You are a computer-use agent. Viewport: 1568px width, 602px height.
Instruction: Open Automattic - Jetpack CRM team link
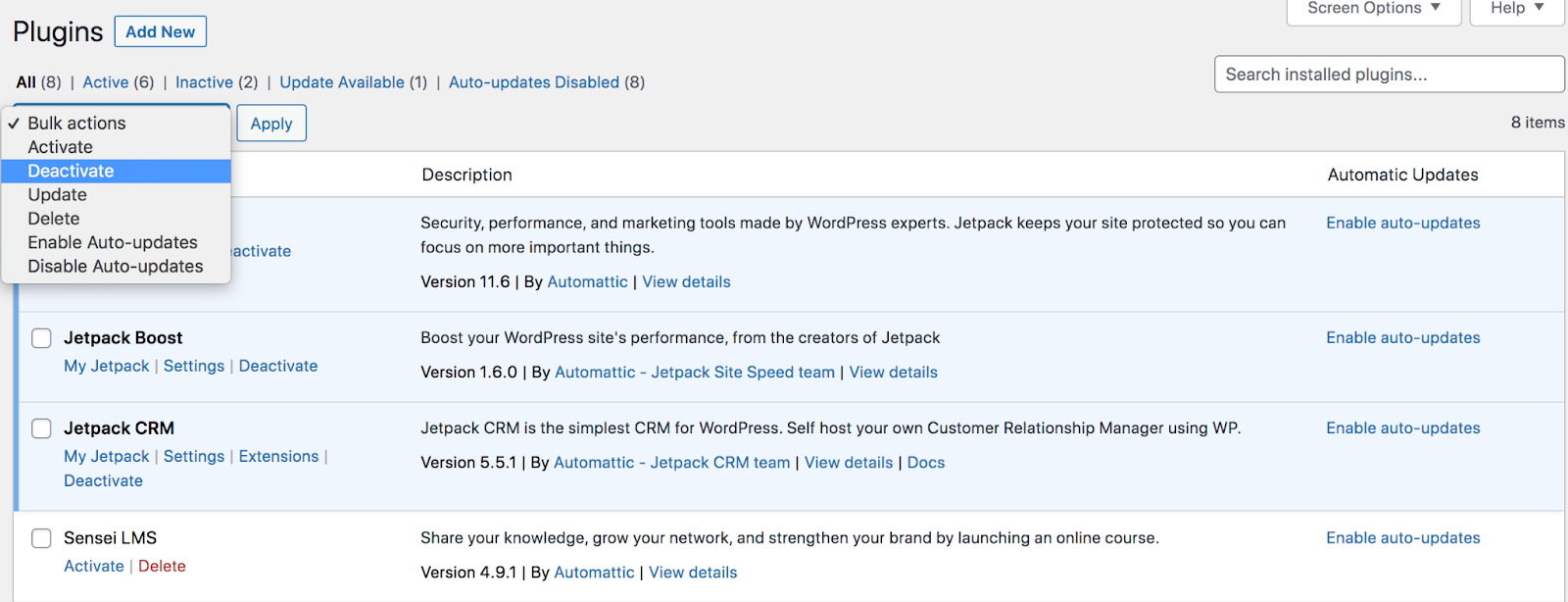pyautogui.click(x=672, y=462)
